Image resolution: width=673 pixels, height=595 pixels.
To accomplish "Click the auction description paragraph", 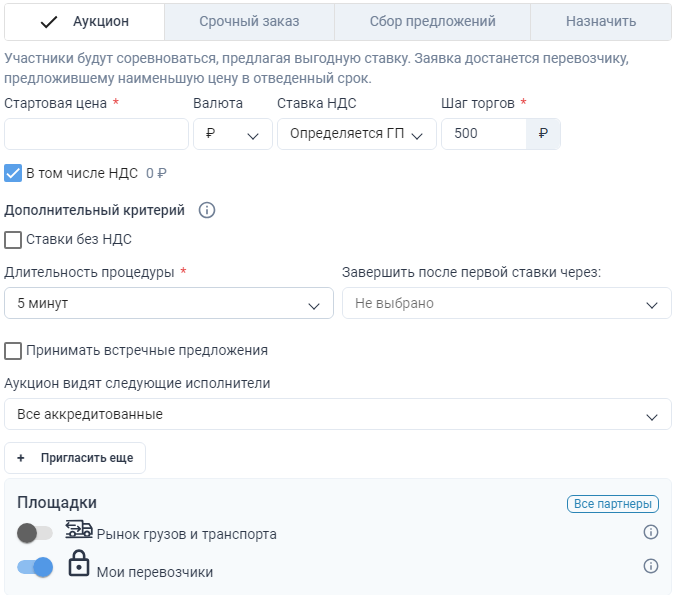I will [x=316, y=68].
